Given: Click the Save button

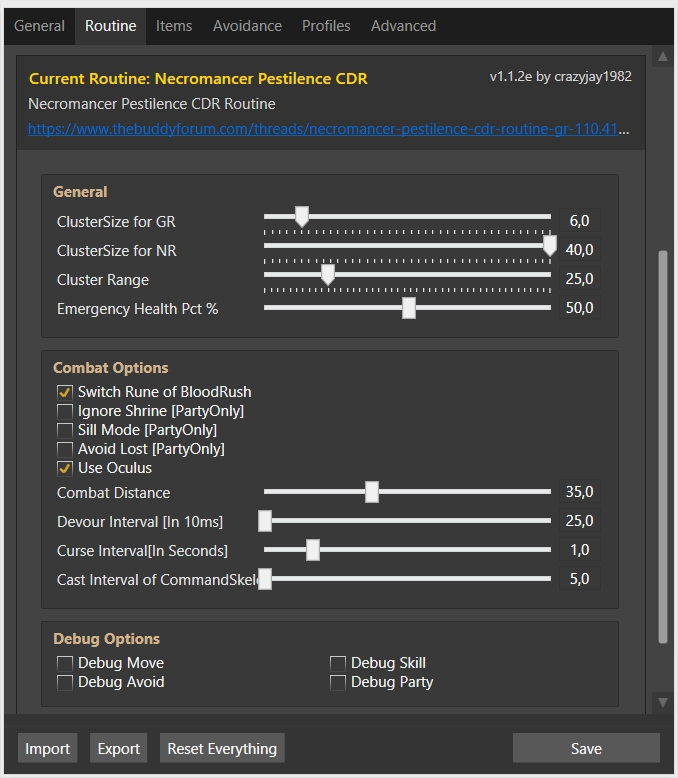Looking at the screenshot, I should (x=586, y=748).
